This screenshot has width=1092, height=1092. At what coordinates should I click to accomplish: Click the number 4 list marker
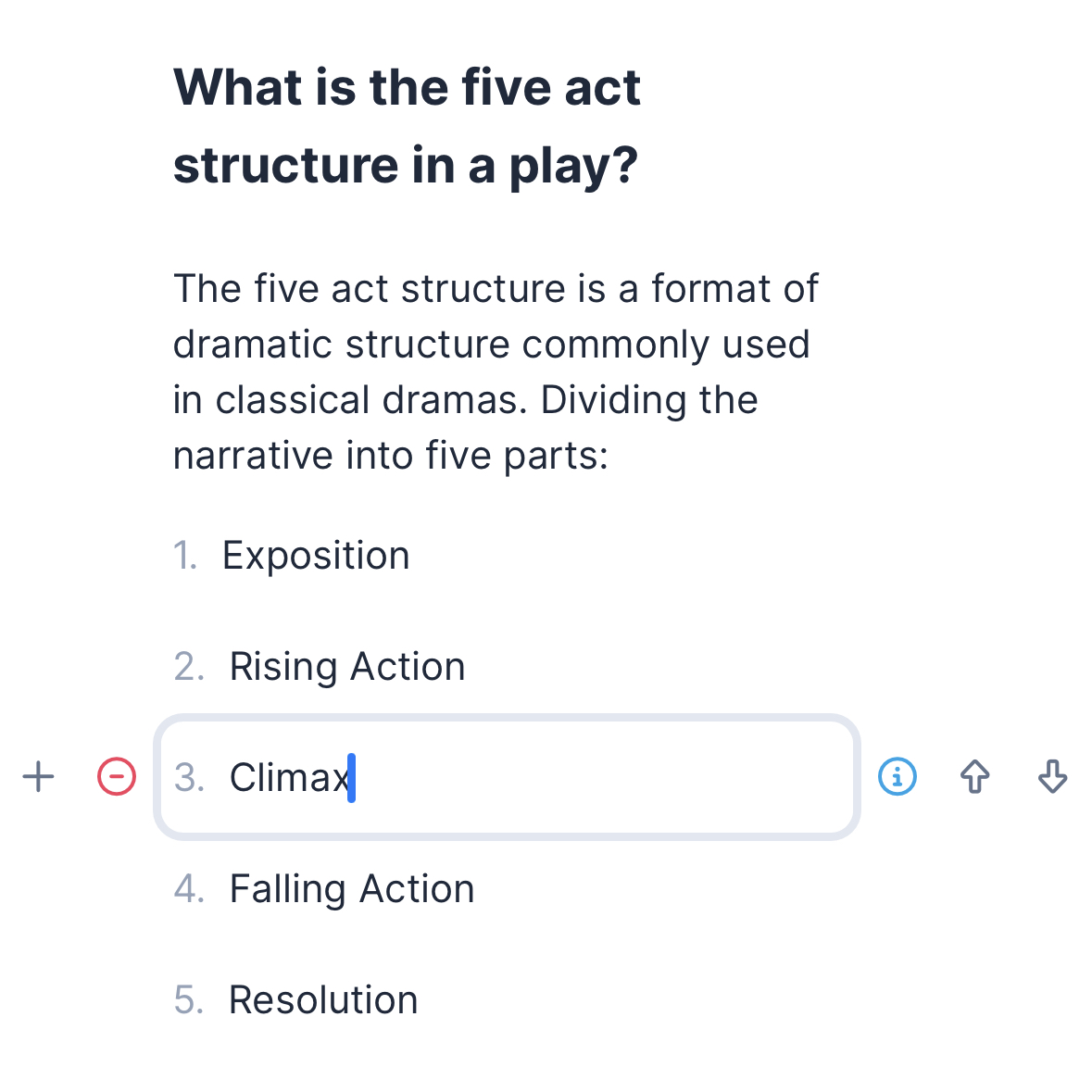click(190, 889)
